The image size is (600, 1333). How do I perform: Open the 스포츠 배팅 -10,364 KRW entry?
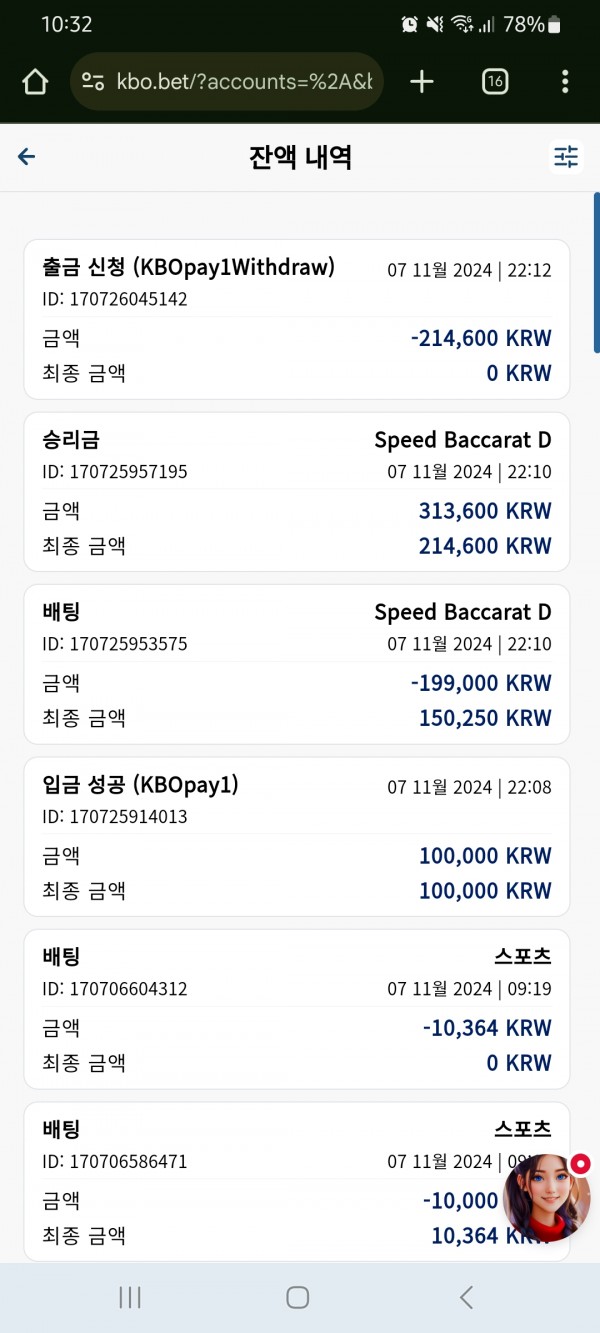(297, 1009)
